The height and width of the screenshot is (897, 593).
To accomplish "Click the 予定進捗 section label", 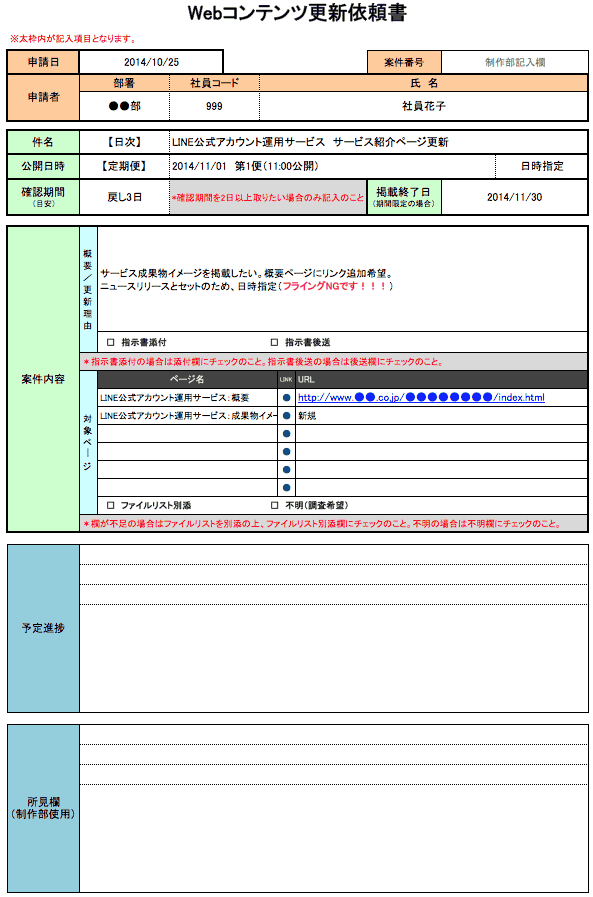I will (x=43, y=628).
